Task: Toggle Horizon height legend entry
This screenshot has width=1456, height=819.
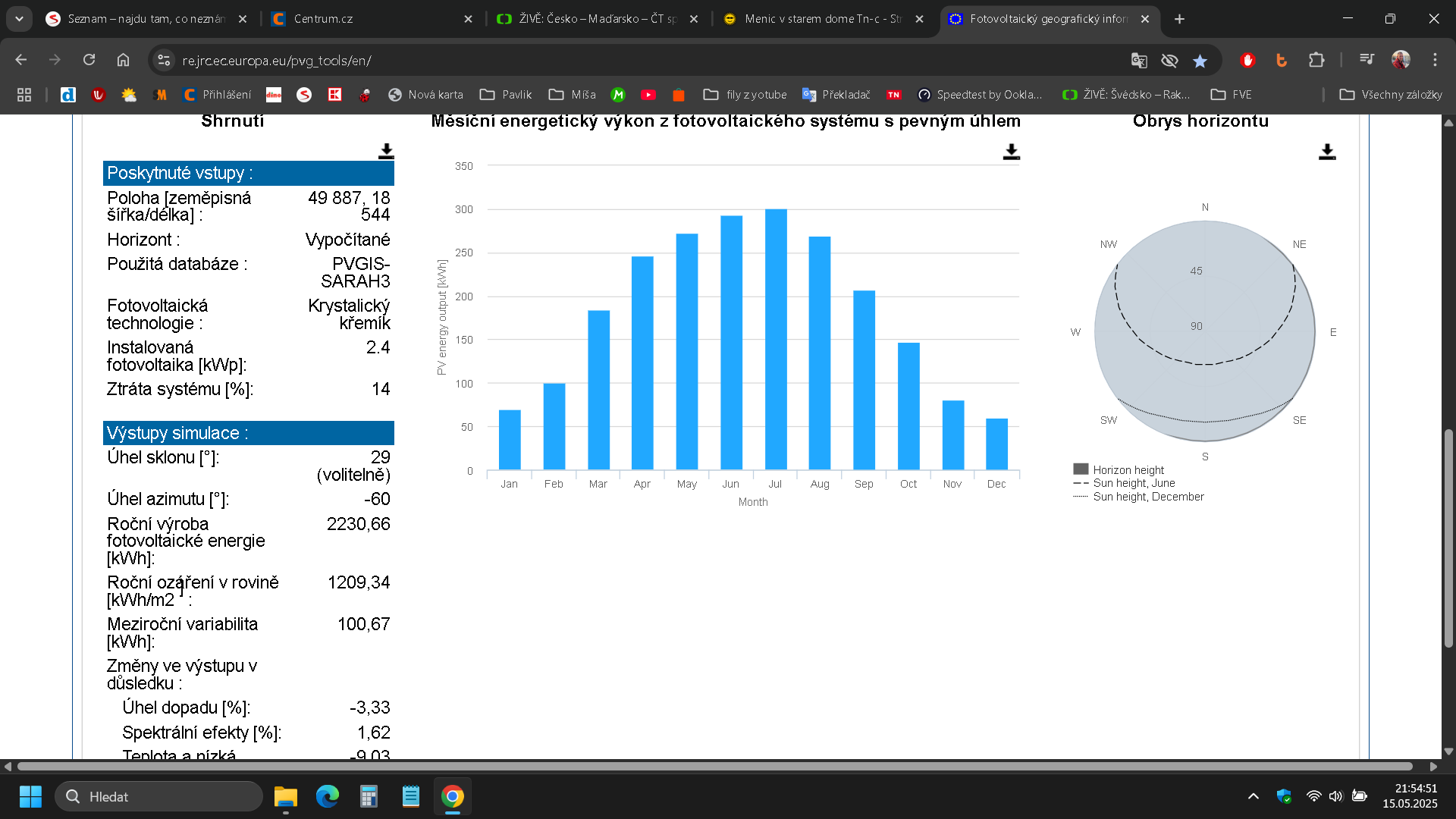Action: [x=1128, y=470]
